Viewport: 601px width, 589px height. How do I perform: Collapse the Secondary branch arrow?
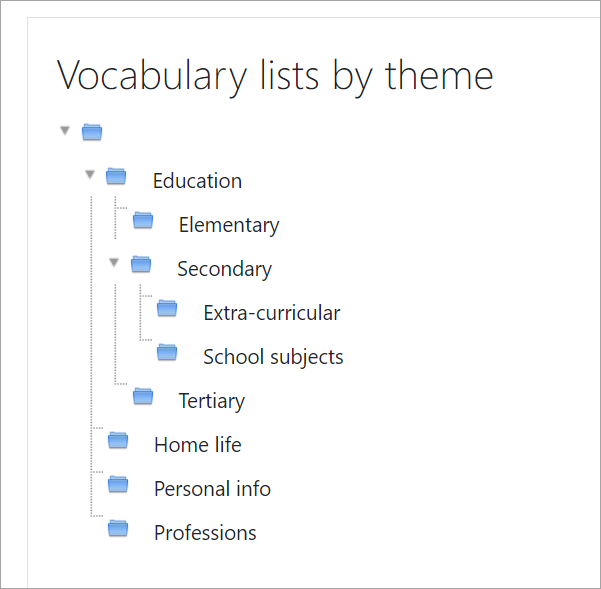coord(114,263)
